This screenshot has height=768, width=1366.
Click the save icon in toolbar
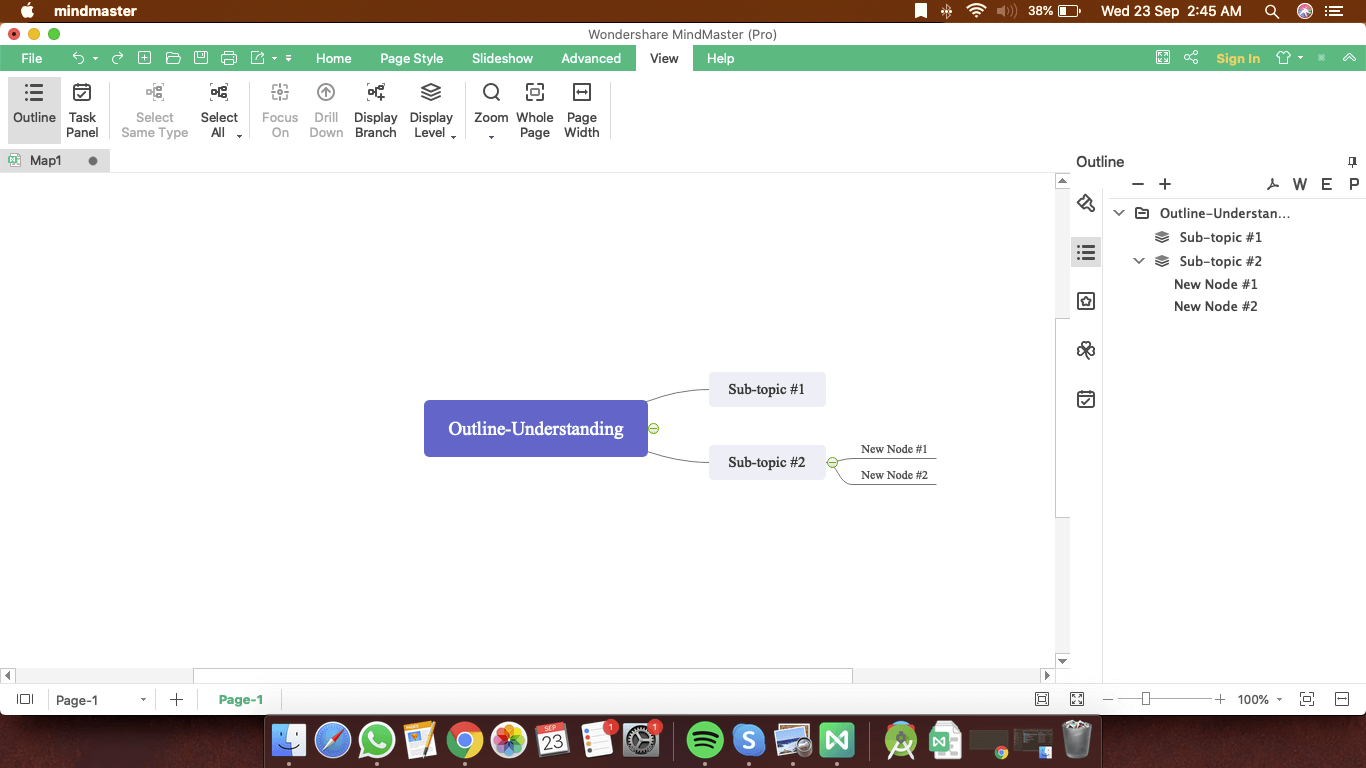tap(201, 58)
